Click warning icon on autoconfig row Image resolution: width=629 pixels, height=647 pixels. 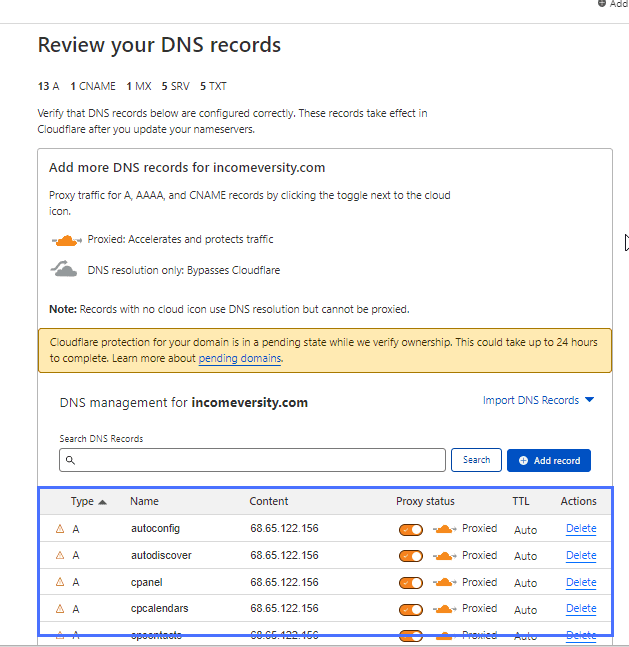click(60, 529)
